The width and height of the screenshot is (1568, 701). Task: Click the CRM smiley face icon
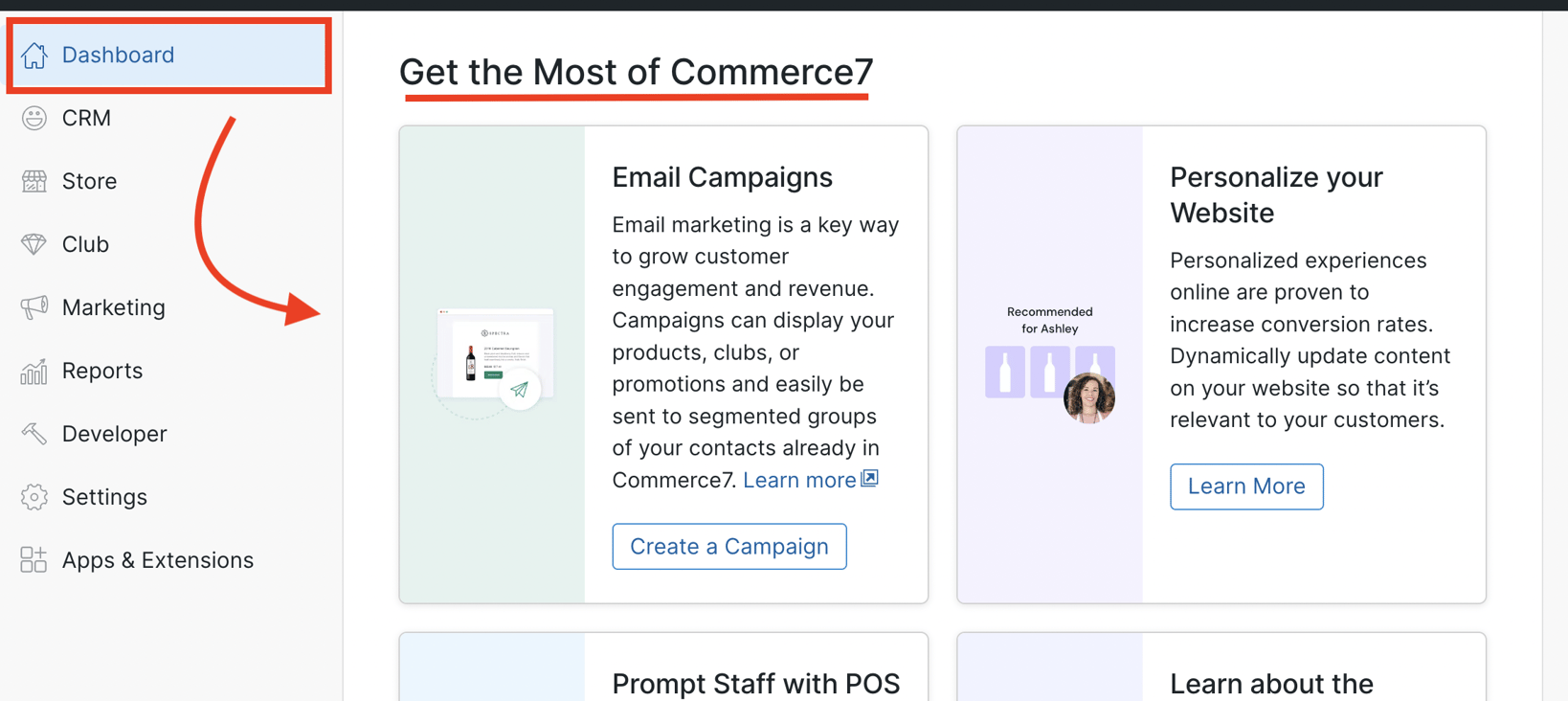(33, 117)
